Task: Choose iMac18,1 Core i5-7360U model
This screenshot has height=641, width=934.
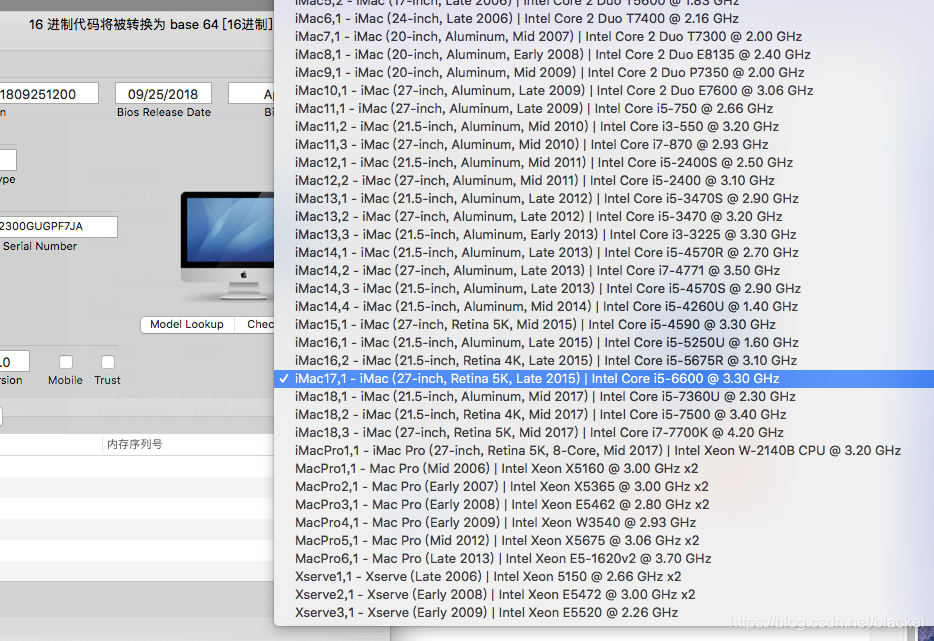Action: (604, 396)
